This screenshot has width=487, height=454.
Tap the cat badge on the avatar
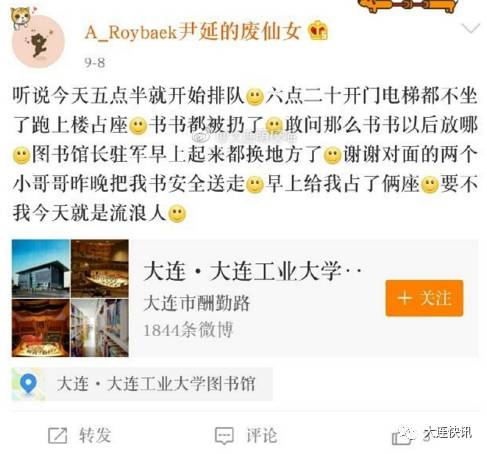pos(22,17)
